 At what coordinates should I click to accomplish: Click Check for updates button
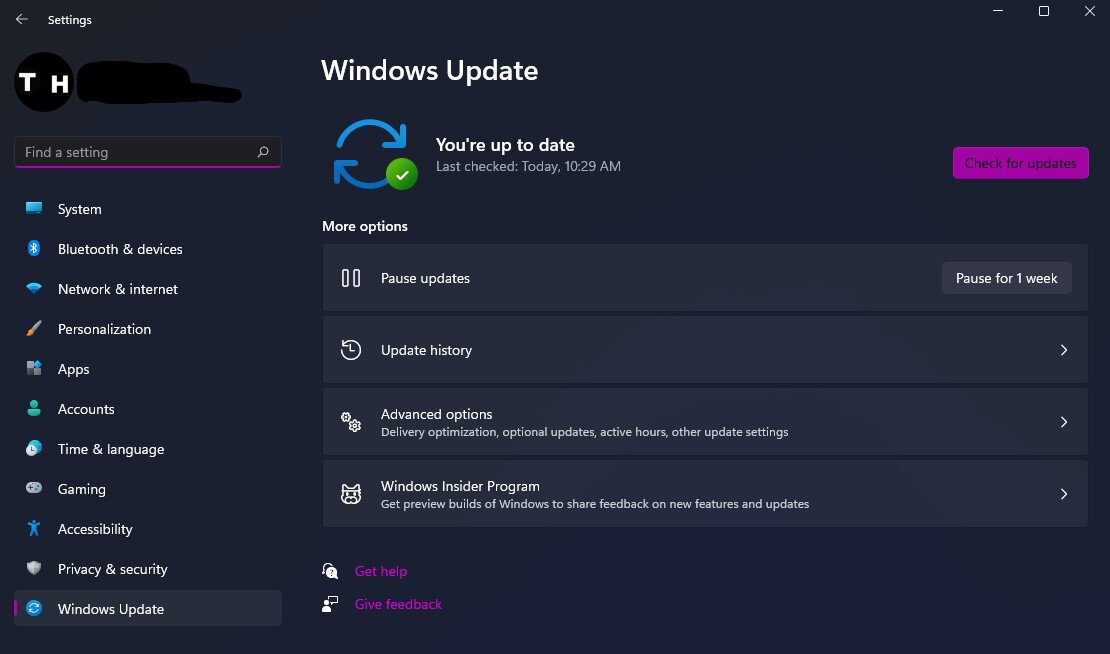click(1020, 163)
